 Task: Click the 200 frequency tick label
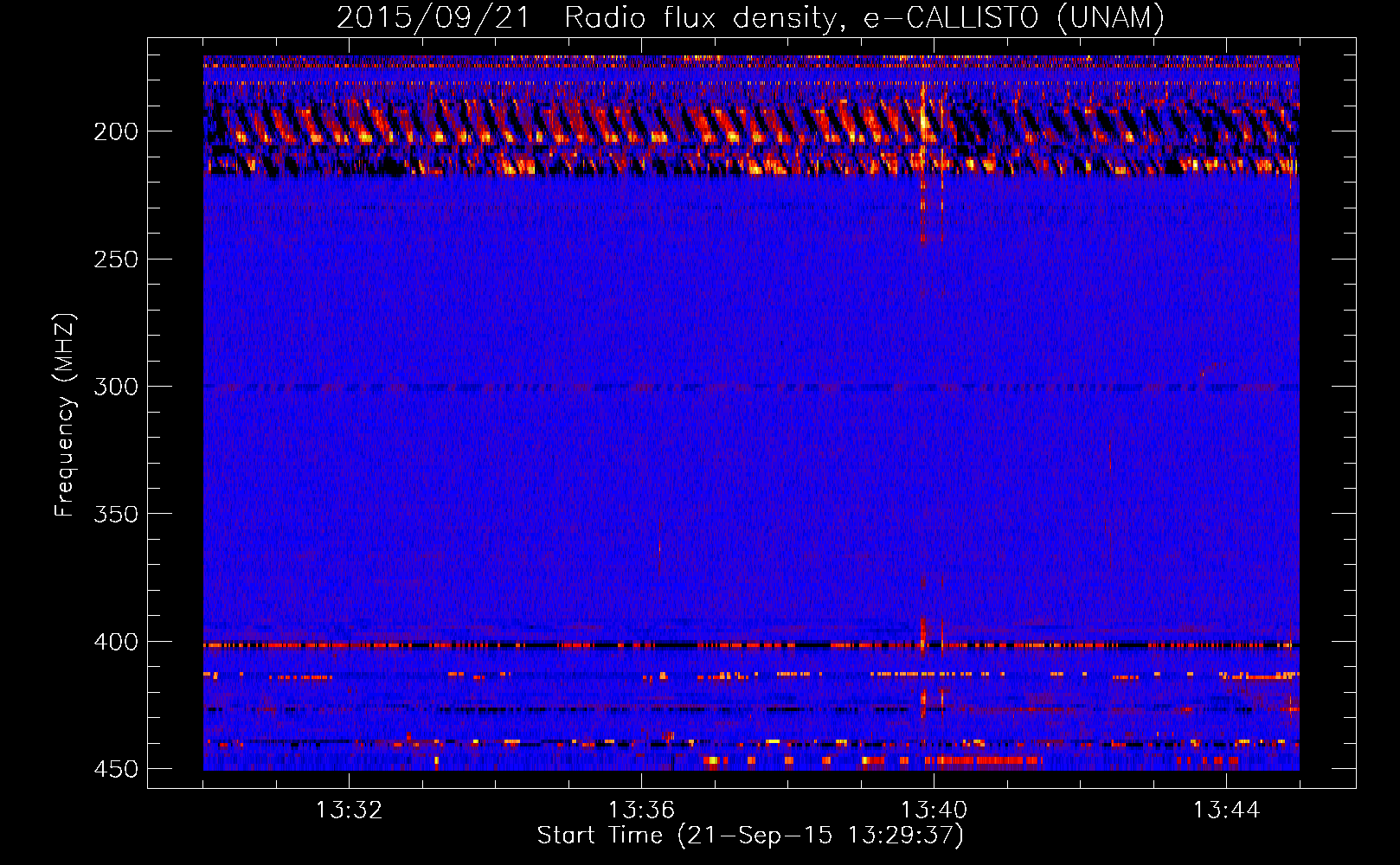[x=116, y=131]
